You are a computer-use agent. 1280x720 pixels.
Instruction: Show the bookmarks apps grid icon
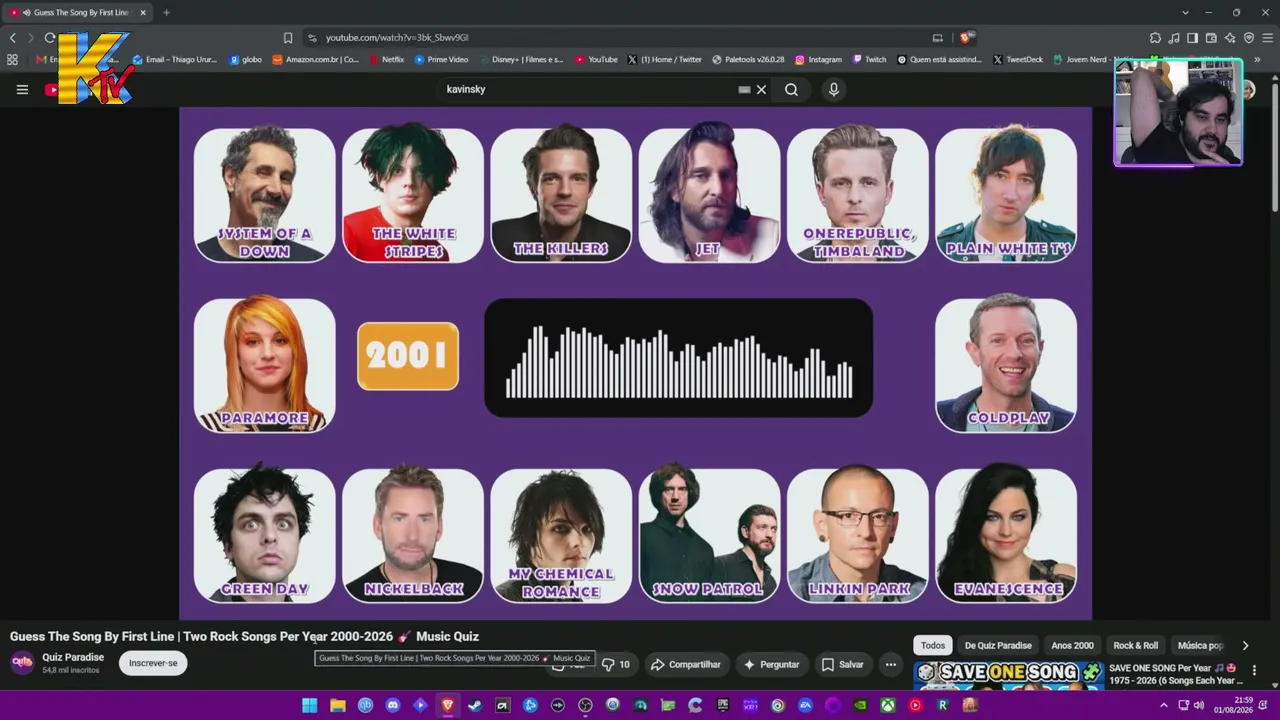pyautogui.click(x=12, y=59)
